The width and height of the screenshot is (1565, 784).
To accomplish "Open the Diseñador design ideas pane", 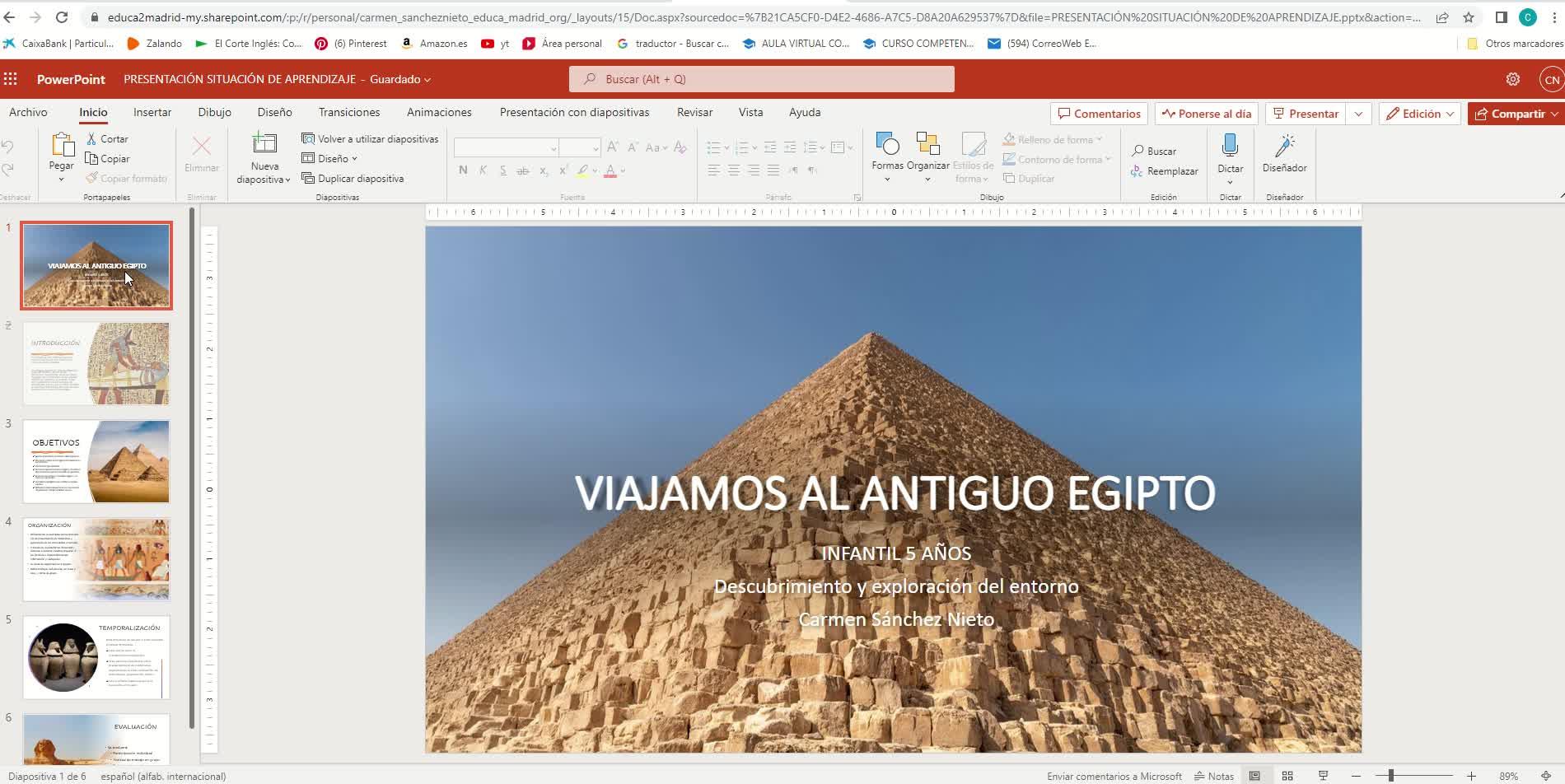I will tap(1284, 148).
